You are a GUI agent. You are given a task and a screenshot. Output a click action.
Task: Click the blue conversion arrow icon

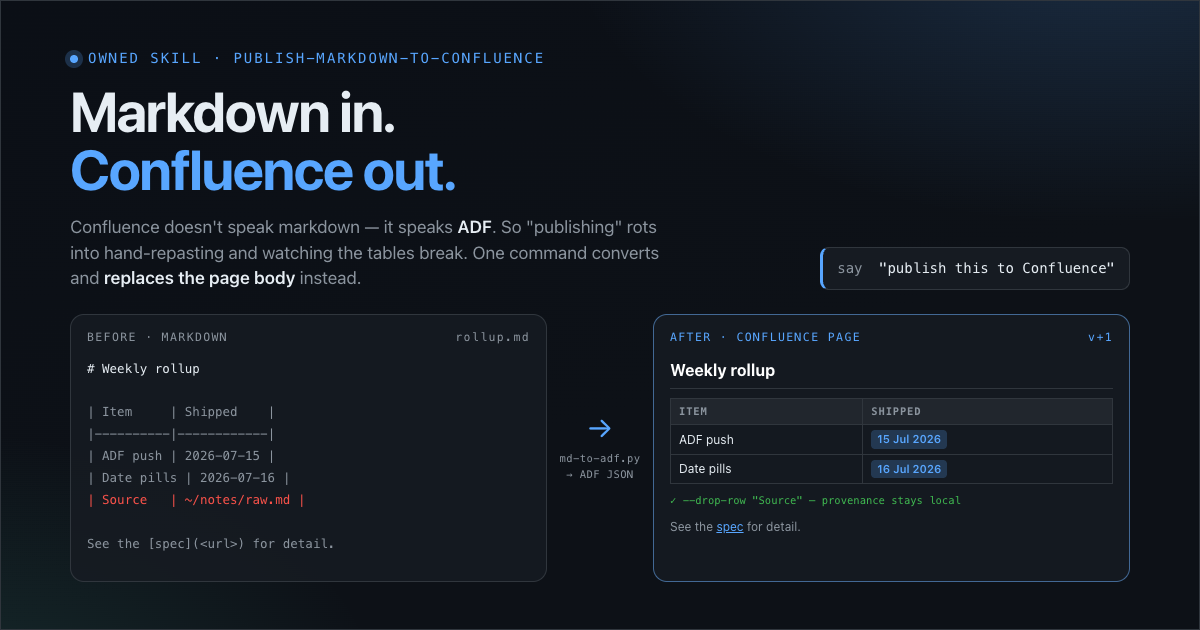click(x=600, y=428)
